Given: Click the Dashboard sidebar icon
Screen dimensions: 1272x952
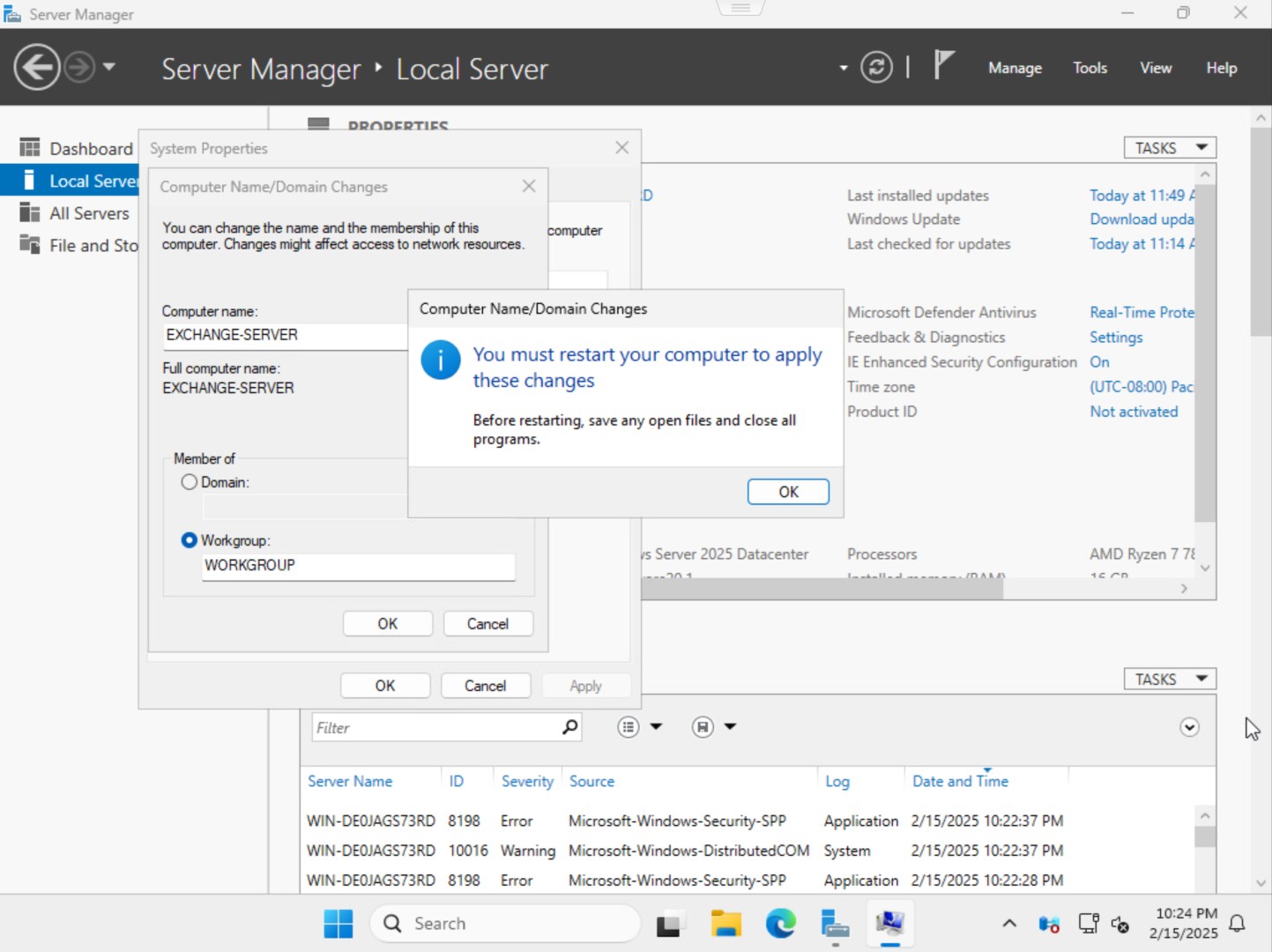Looking at the screenshot, I should [30, 148].
